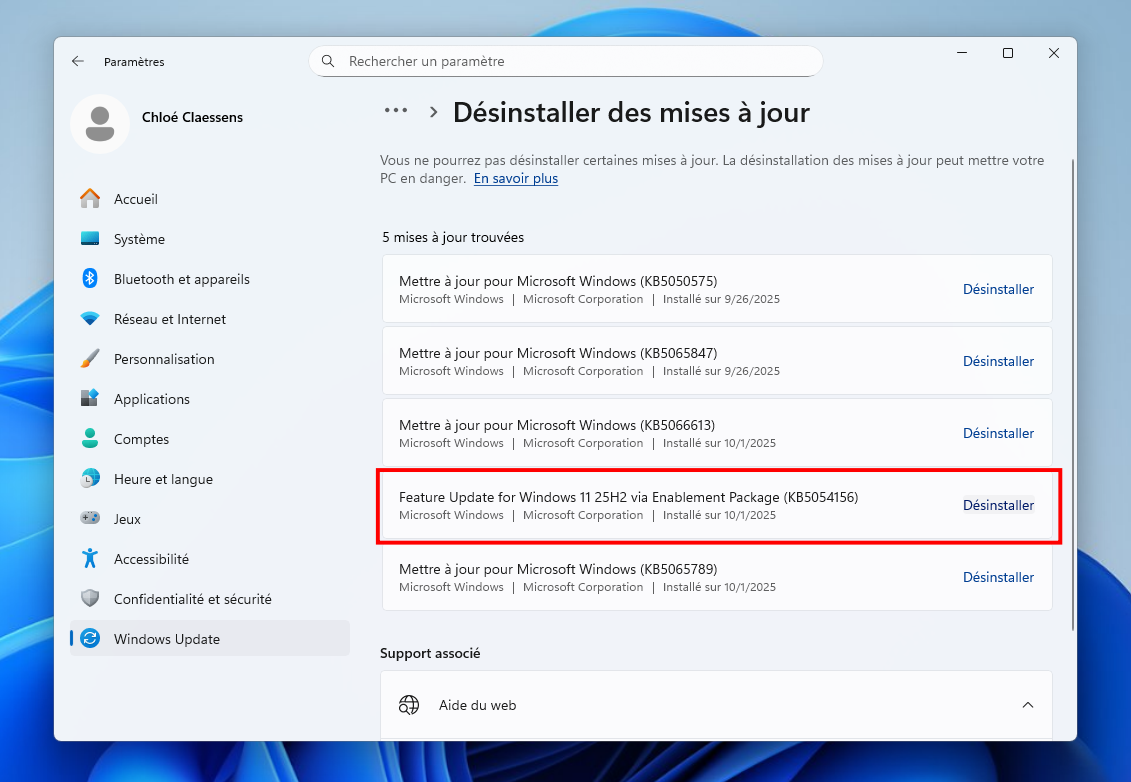Click the Accessibilité person icon
The image size is (1131, 782).
(x=90, y=559)
